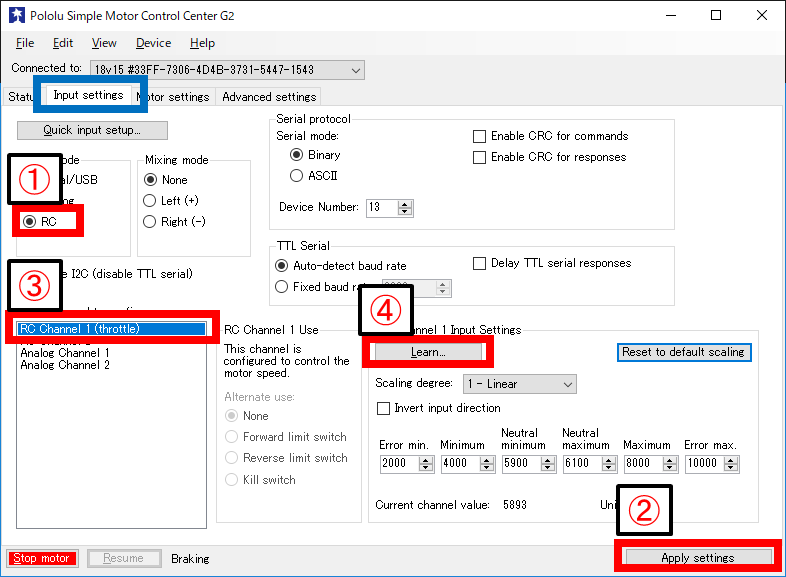This screenshot has height=577, width=786.
Task: Click the Error min. value field
Action: (400, 463)
